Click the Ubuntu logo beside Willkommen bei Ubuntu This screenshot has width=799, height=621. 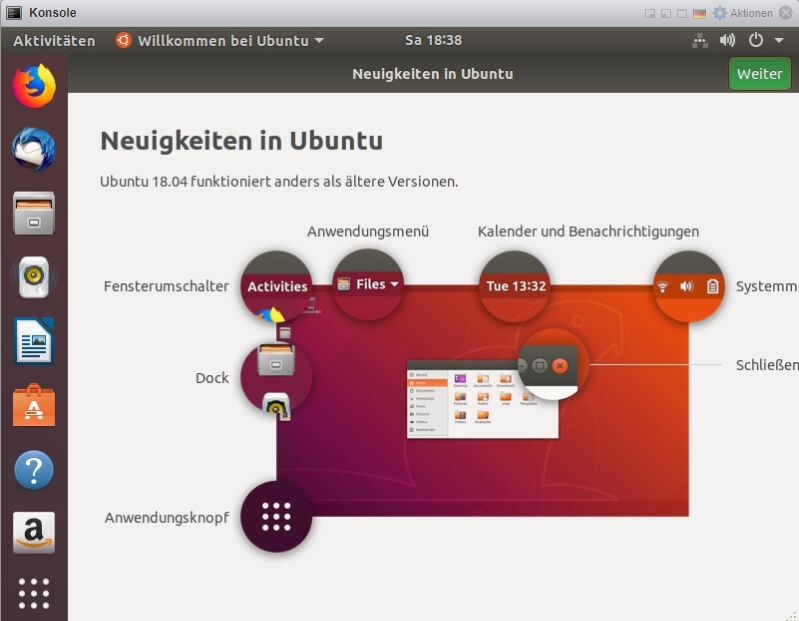123,40
